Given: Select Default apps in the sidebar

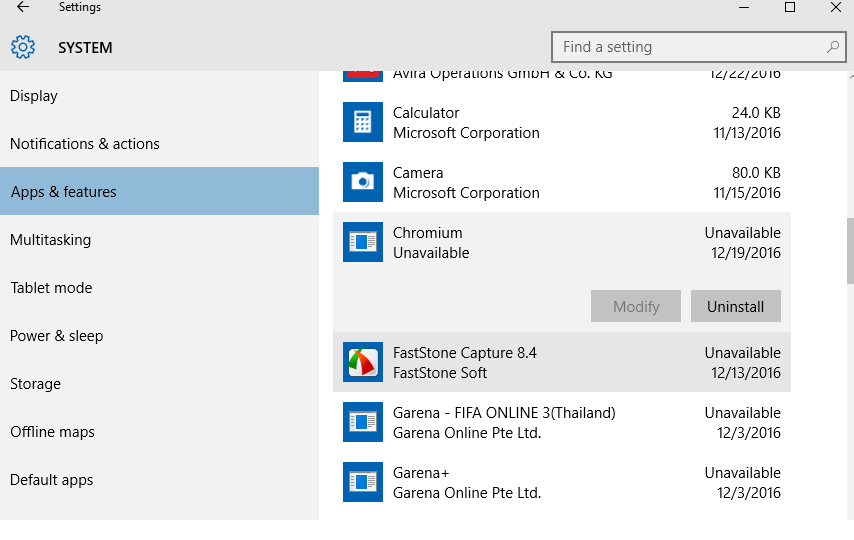Looking at the screenshot, I should click(52, 480).
